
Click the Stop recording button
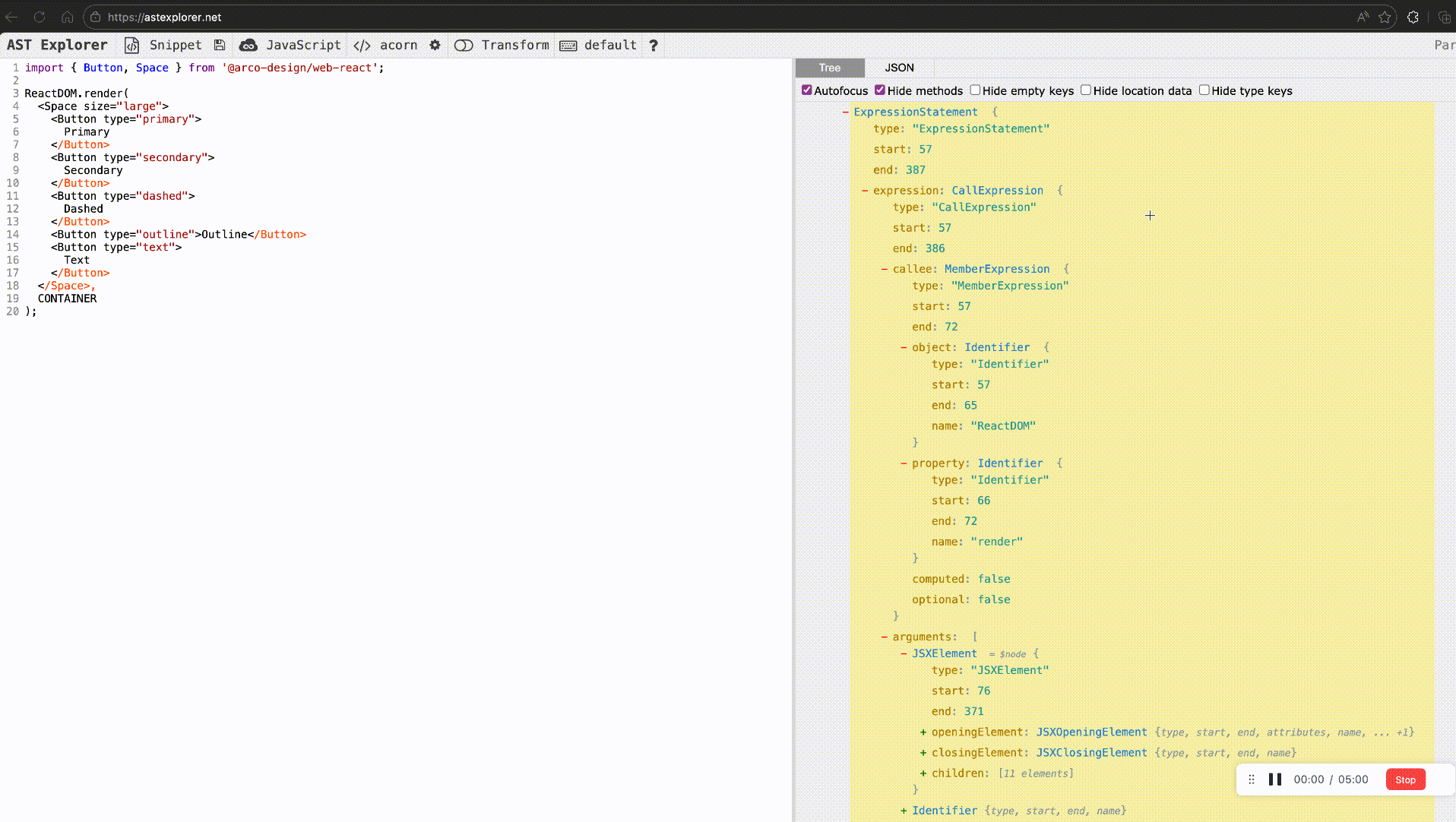click(1404, 779)
